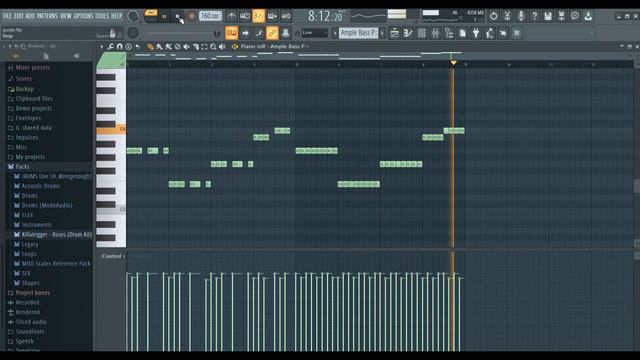This screenshot has width=640, height=360.
Task: Open the FILE menu
Action: [7, 16]
